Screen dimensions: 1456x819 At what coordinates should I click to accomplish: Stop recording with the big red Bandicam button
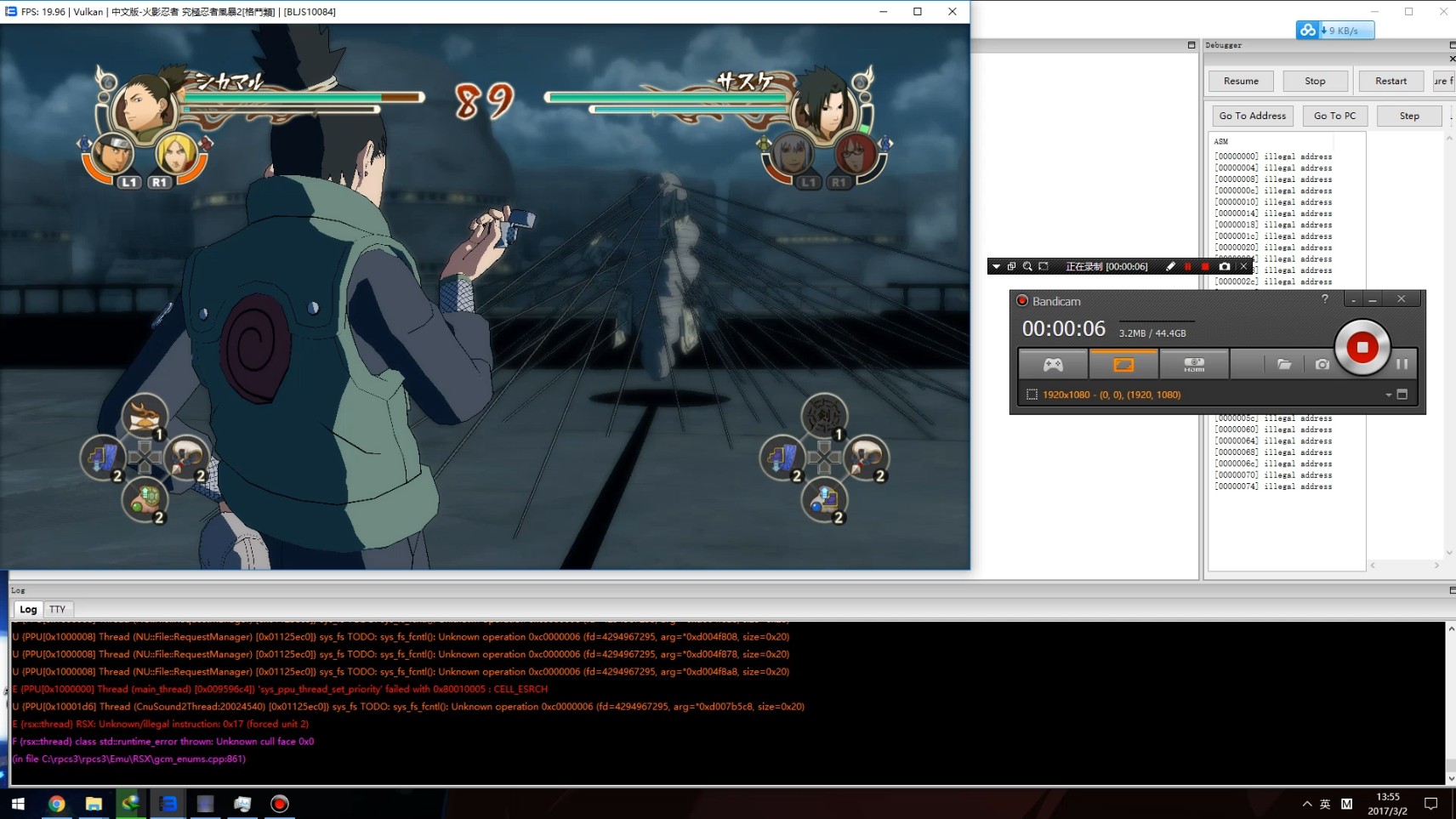tap(1362, 347)
